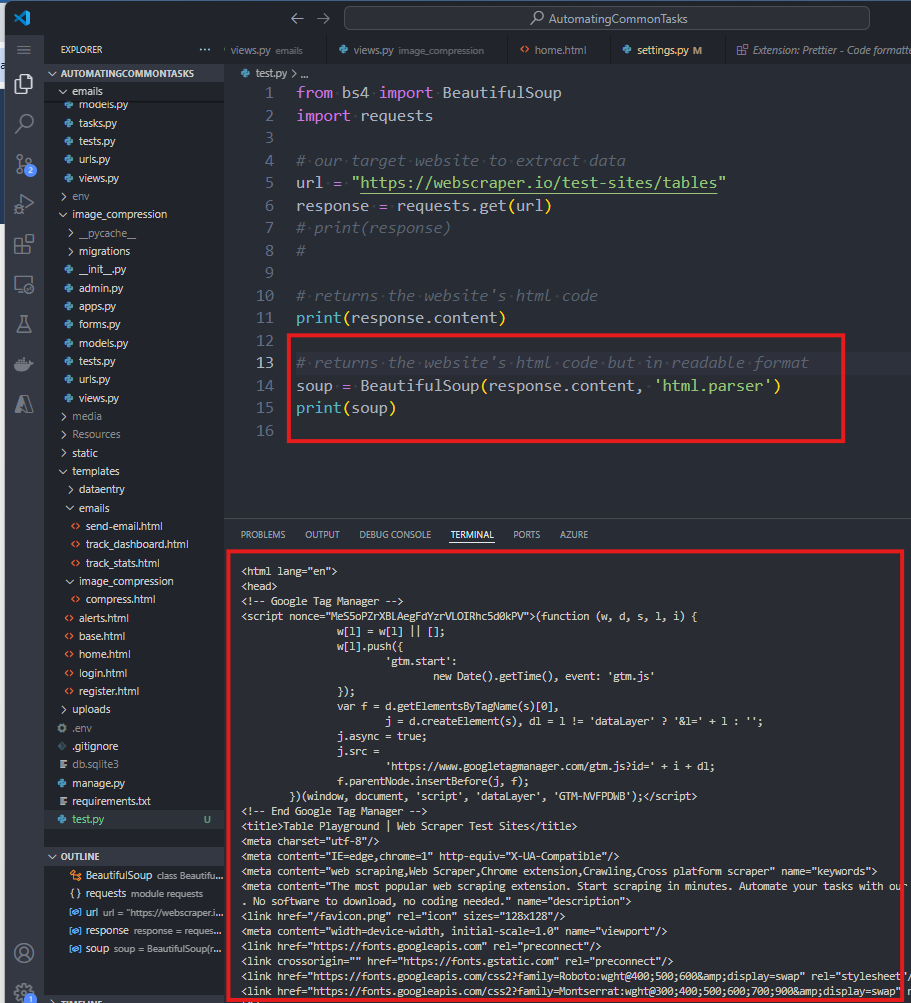Open forms.py in the explorer

(x=134, y=324)
